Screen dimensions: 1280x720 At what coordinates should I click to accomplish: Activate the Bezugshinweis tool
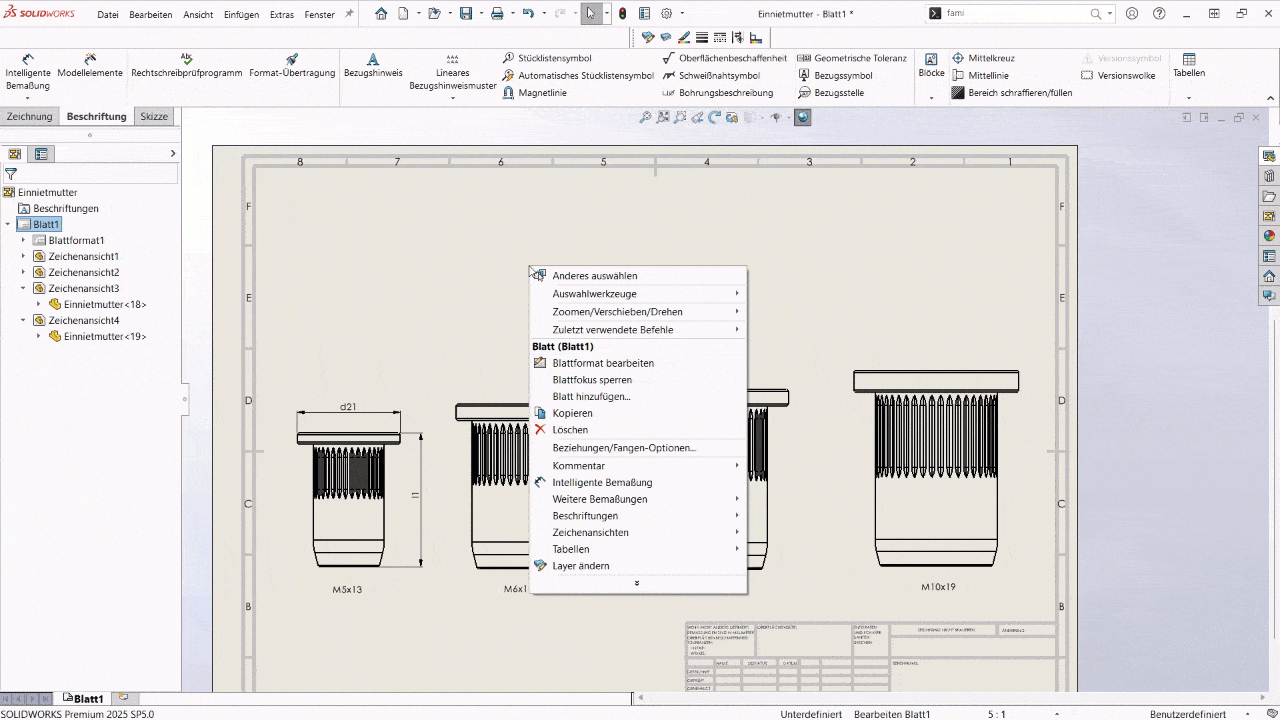click(x=373, y=65)
